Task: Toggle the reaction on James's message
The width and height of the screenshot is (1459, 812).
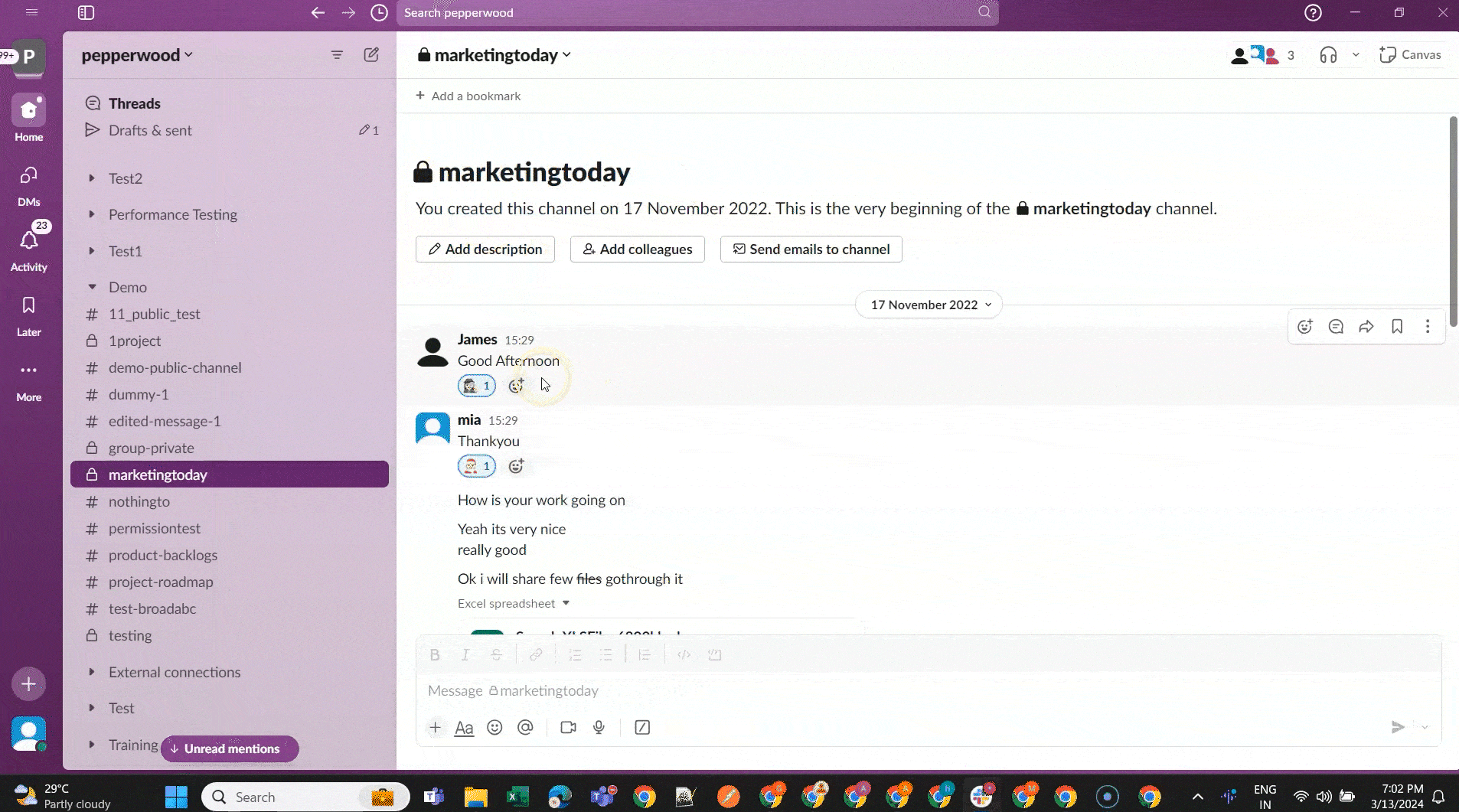Action: 476,386
